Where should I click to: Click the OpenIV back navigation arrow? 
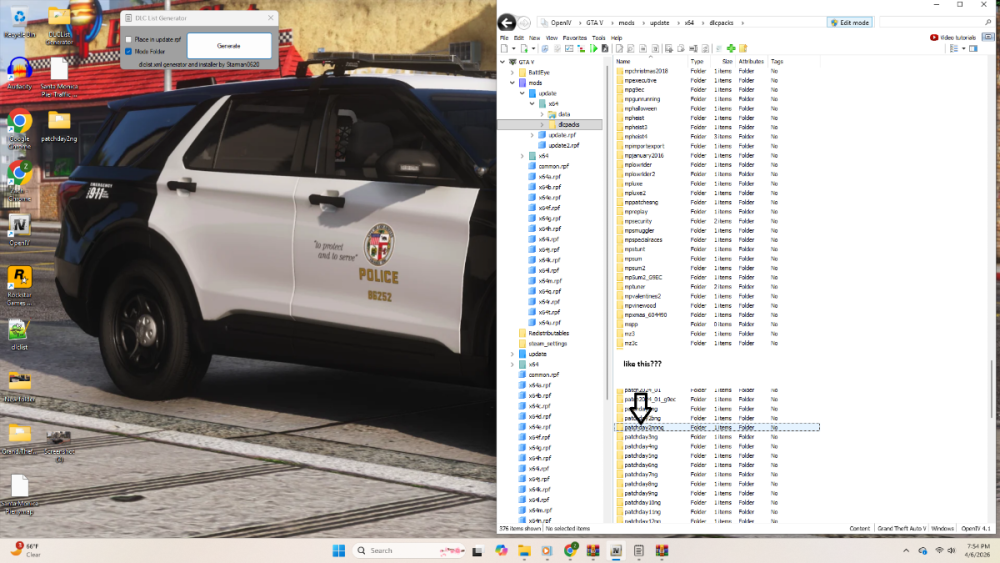point(506,23)
